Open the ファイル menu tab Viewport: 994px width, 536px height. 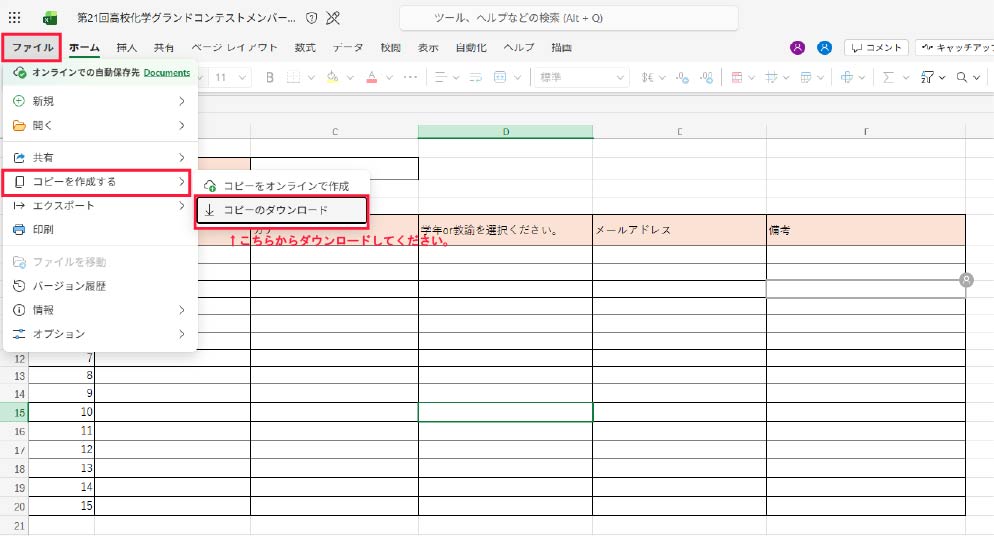pos(32,48)
